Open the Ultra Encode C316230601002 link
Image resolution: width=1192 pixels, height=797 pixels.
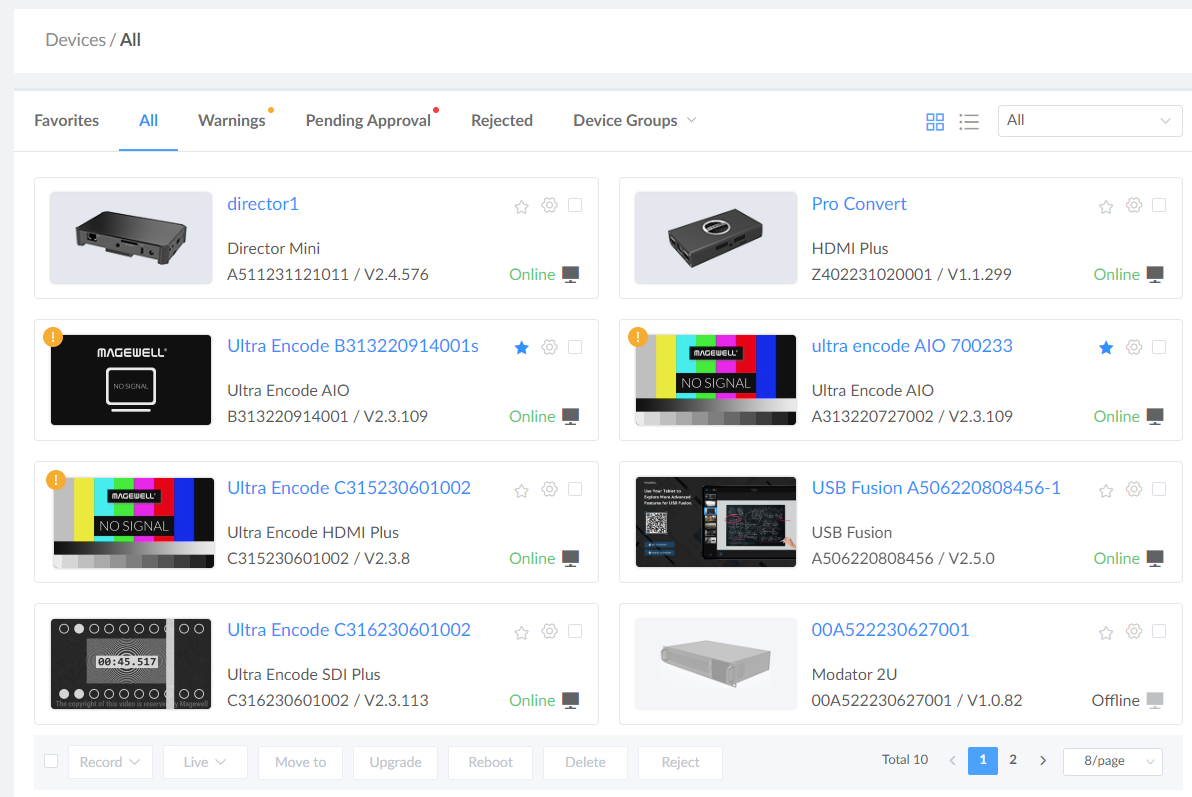(x=348, y=630)
